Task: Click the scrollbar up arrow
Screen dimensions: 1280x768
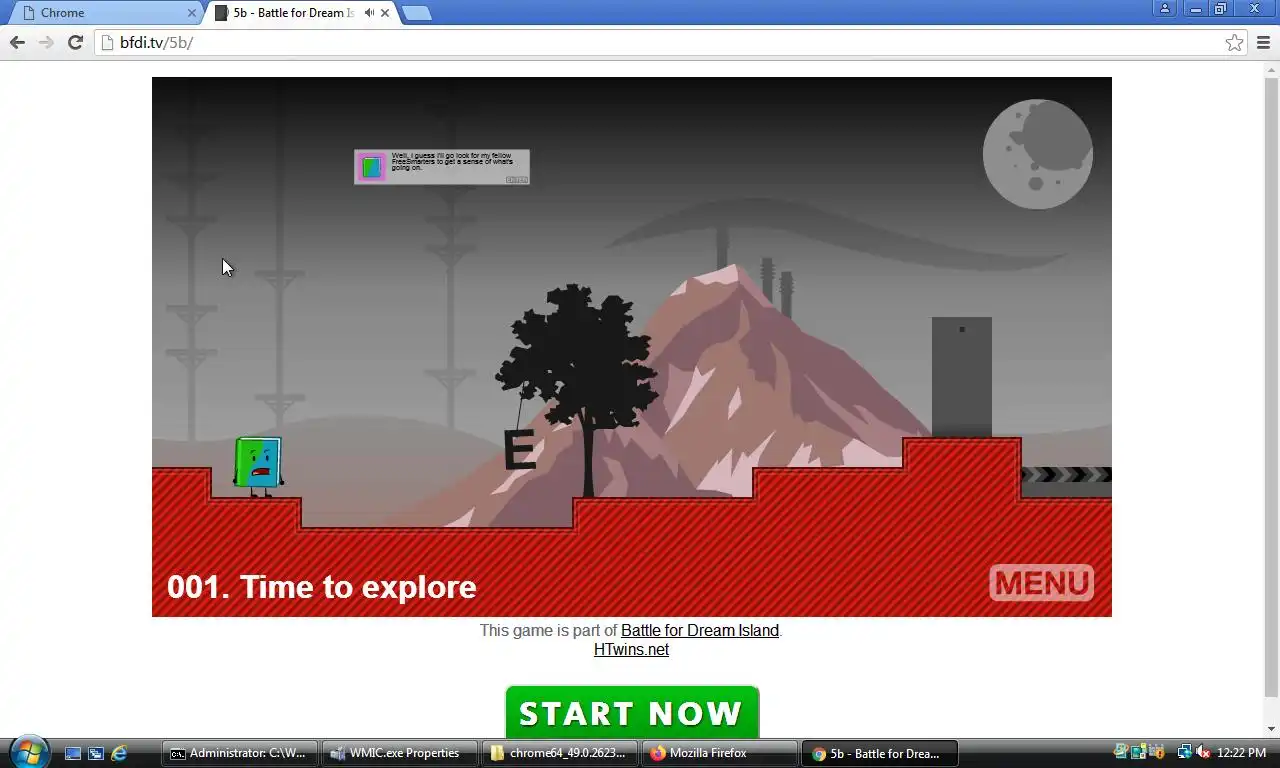Action: pos(1271,68)
